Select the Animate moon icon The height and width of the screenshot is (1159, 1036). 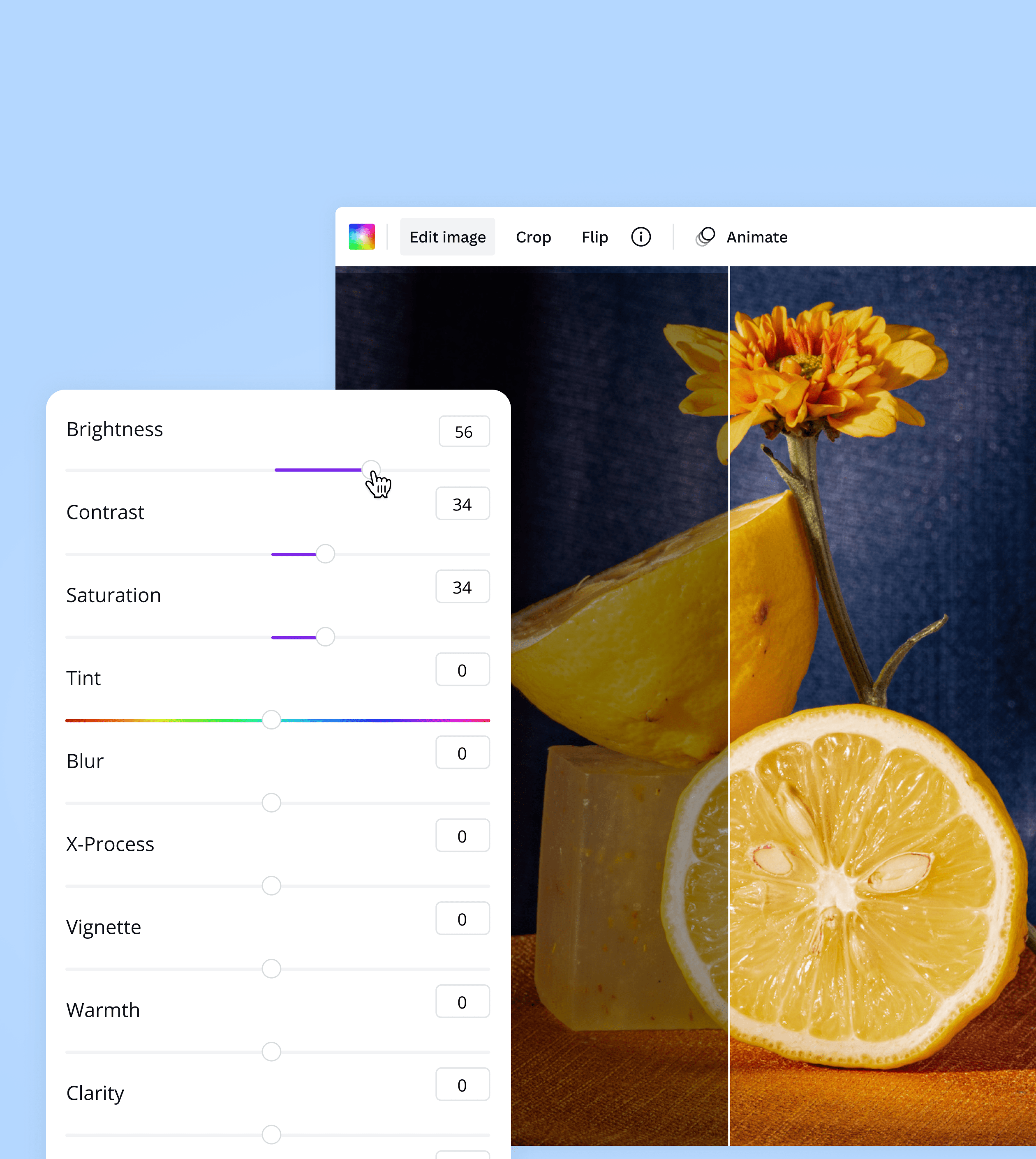(705, 237)
